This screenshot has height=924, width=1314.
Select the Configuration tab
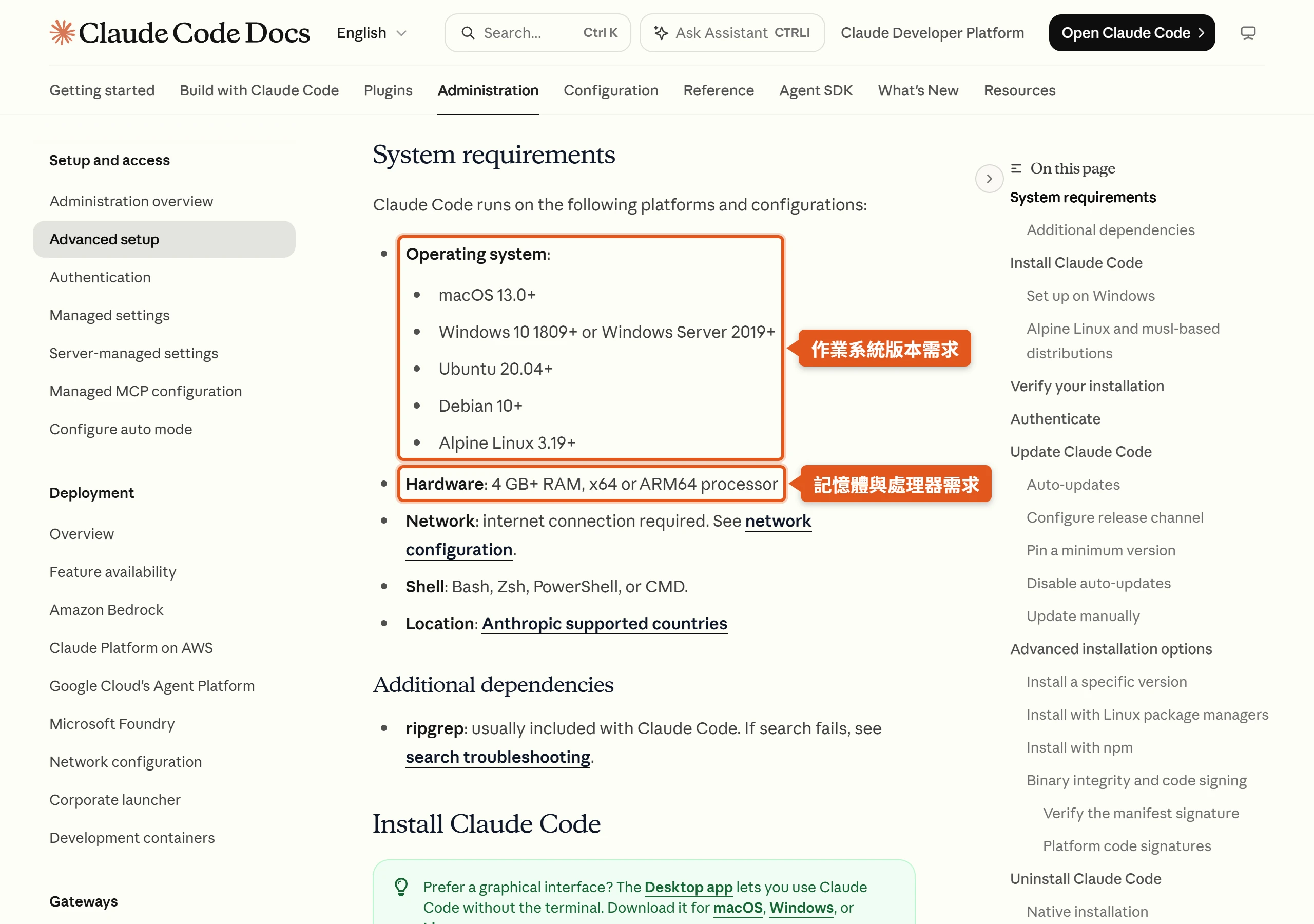[611, 90]
